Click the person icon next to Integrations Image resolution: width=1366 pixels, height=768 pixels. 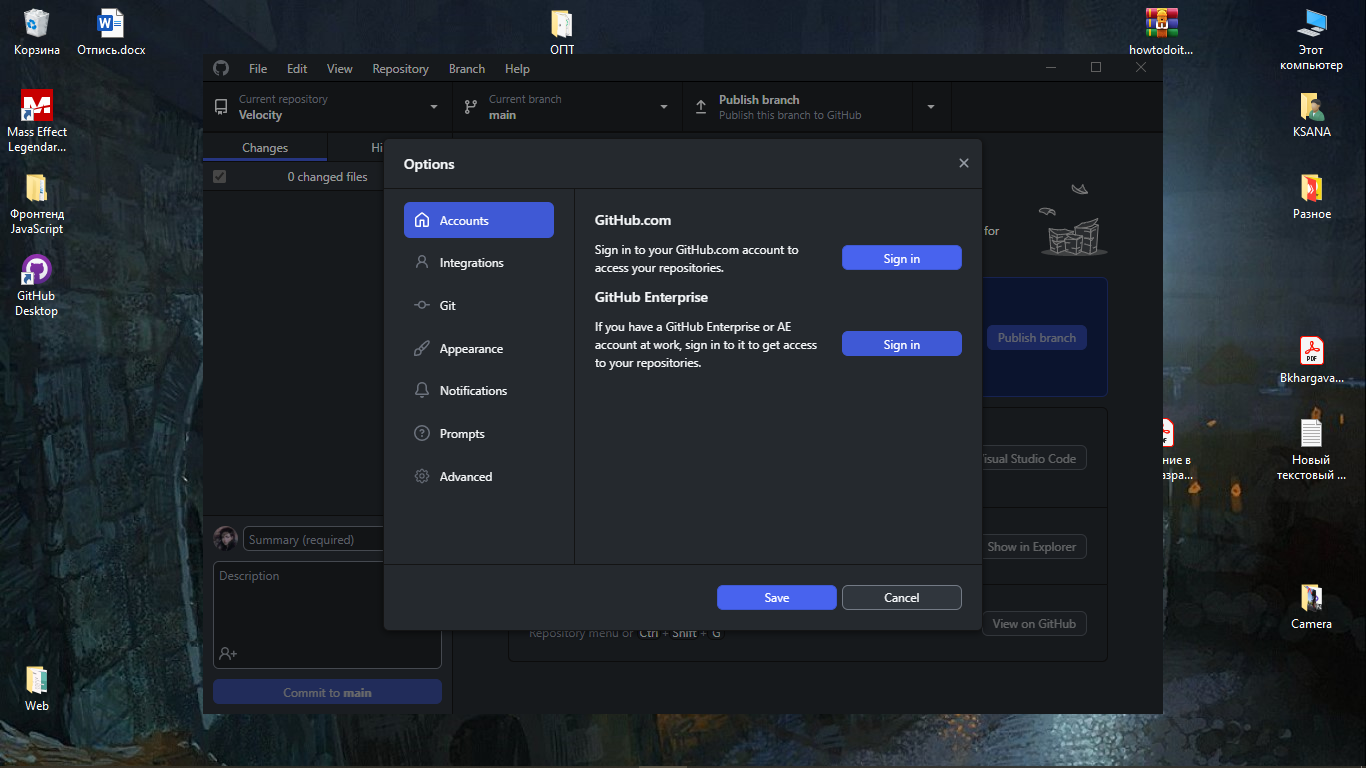[422, 262]
